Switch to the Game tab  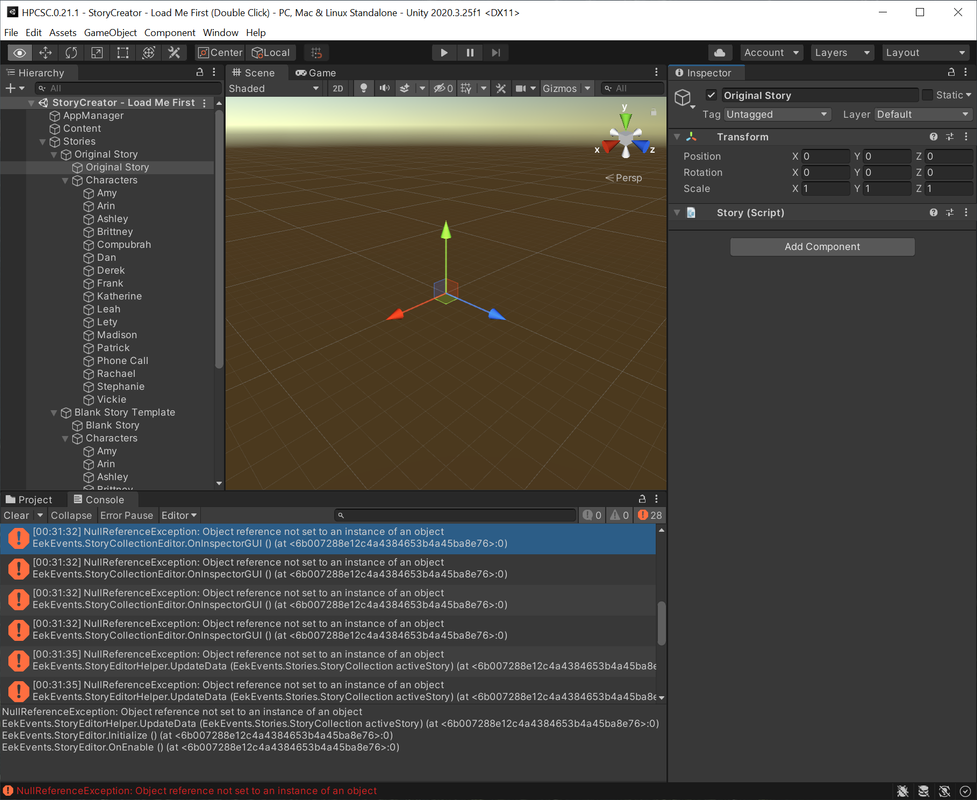tap(316, 73)
